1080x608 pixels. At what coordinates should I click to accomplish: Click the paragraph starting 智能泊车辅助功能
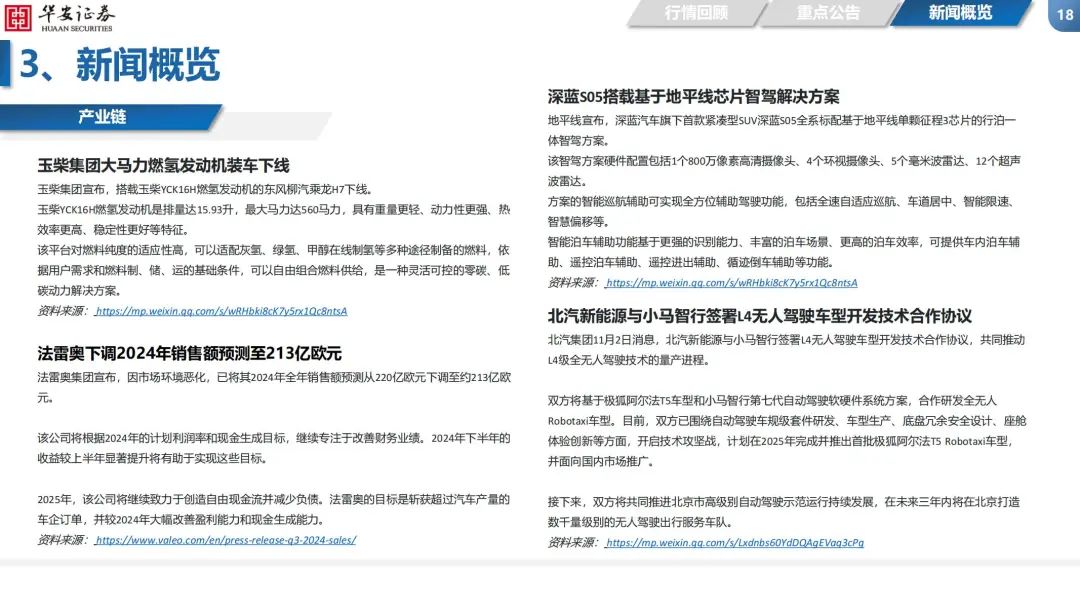(x=784, y=253)
